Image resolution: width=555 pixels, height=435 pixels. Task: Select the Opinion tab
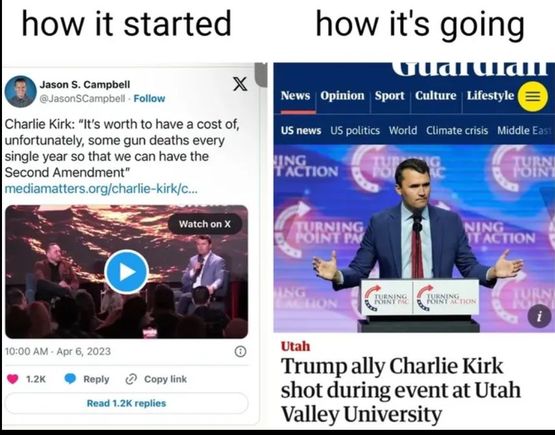pos(342,96)
